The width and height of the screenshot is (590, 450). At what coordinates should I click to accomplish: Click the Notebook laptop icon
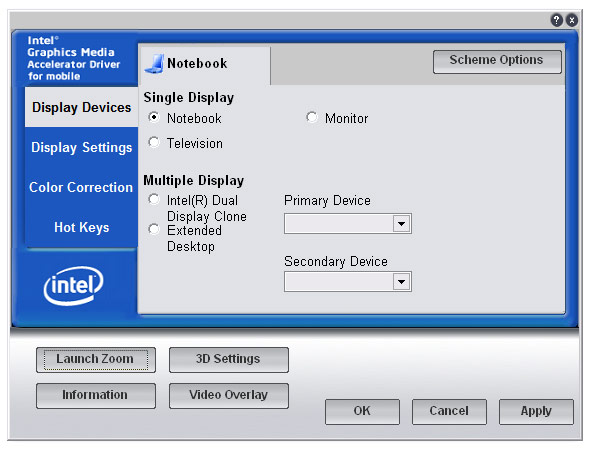point(155,64)
